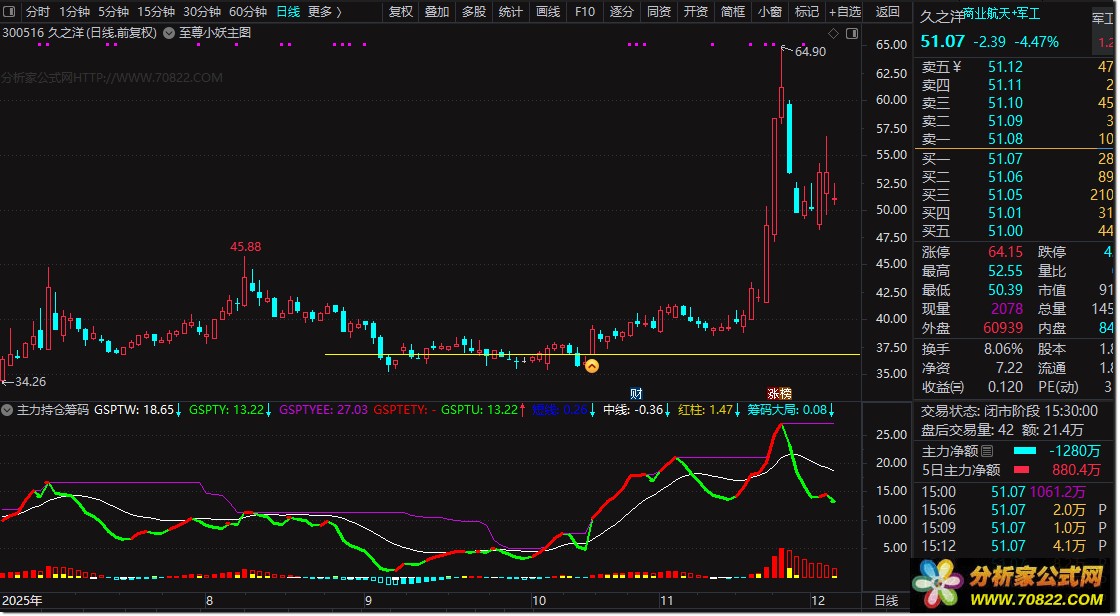Viewport: 1120px width, 616px height.
Task: Click the 卖五 price 51.12
Action: pyautogui.click(x=1006, y=66)
